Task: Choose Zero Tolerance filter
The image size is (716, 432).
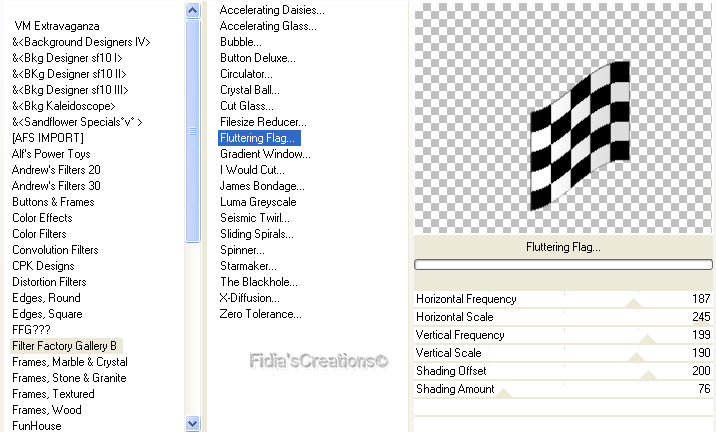Action: [x=260, y=314]
